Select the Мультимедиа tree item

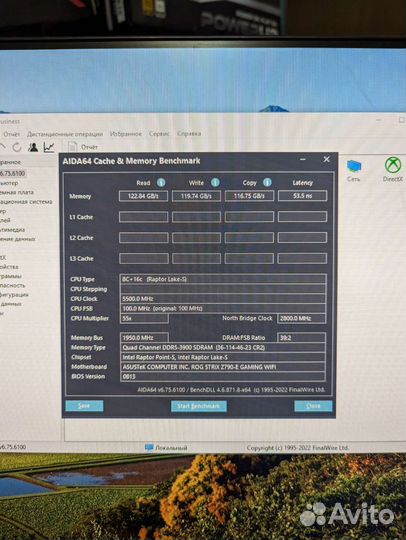pos(12,229)
